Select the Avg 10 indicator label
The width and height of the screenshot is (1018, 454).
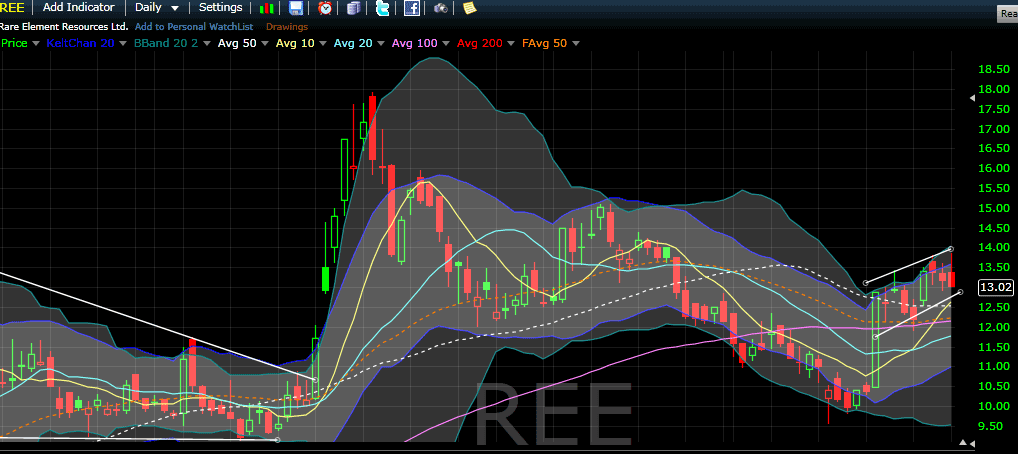point(295,44)
